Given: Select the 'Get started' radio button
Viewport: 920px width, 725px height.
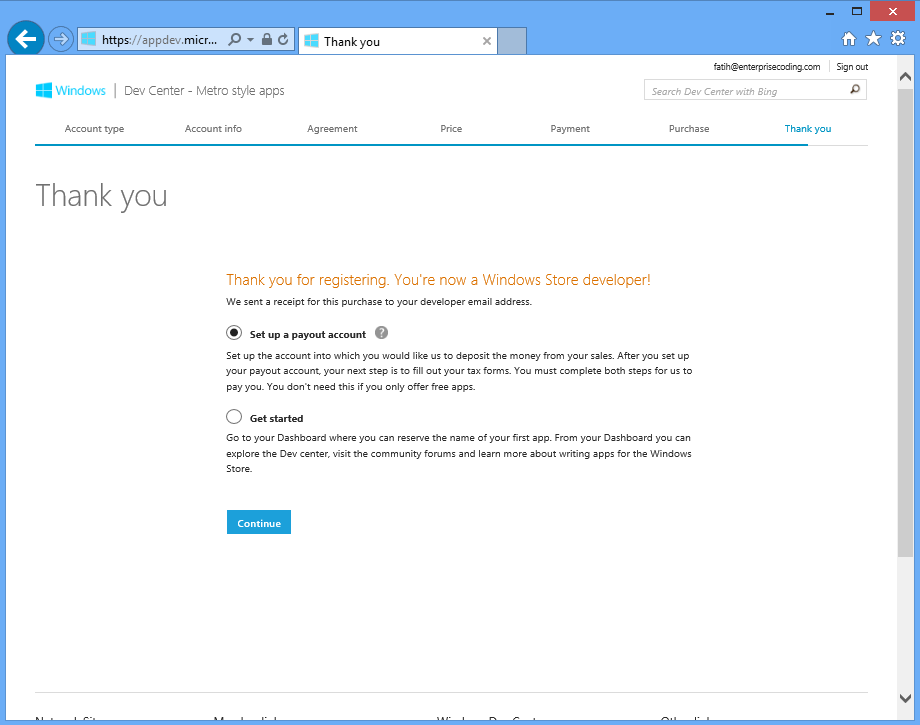Looking at the screenshot, I should 234,417.
